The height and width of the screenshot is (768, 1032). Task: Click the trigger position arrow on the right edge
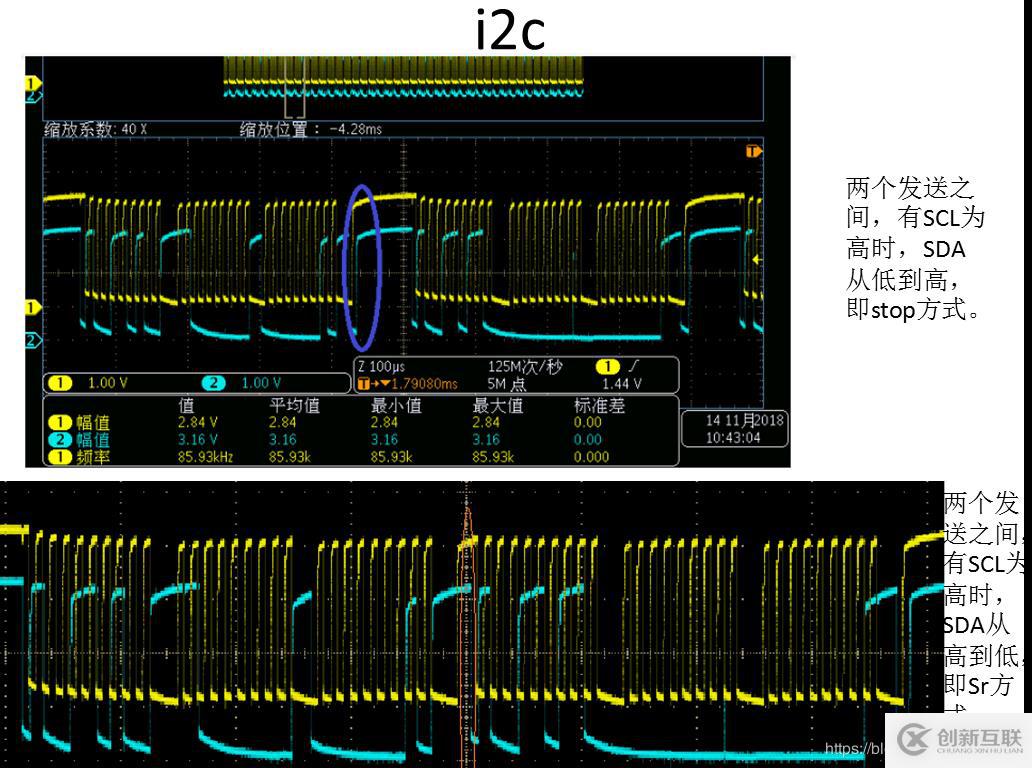point(756,258)
